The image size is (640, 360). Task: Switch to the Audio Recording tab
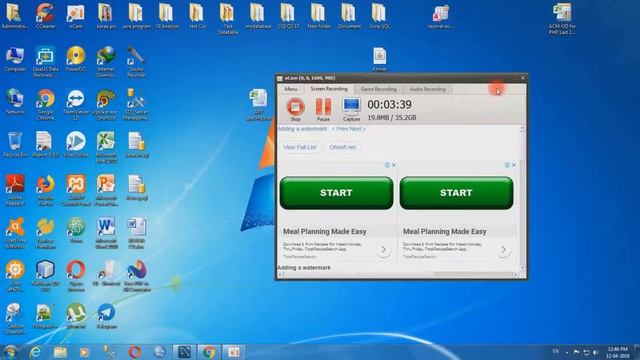[x=428, y=89]
